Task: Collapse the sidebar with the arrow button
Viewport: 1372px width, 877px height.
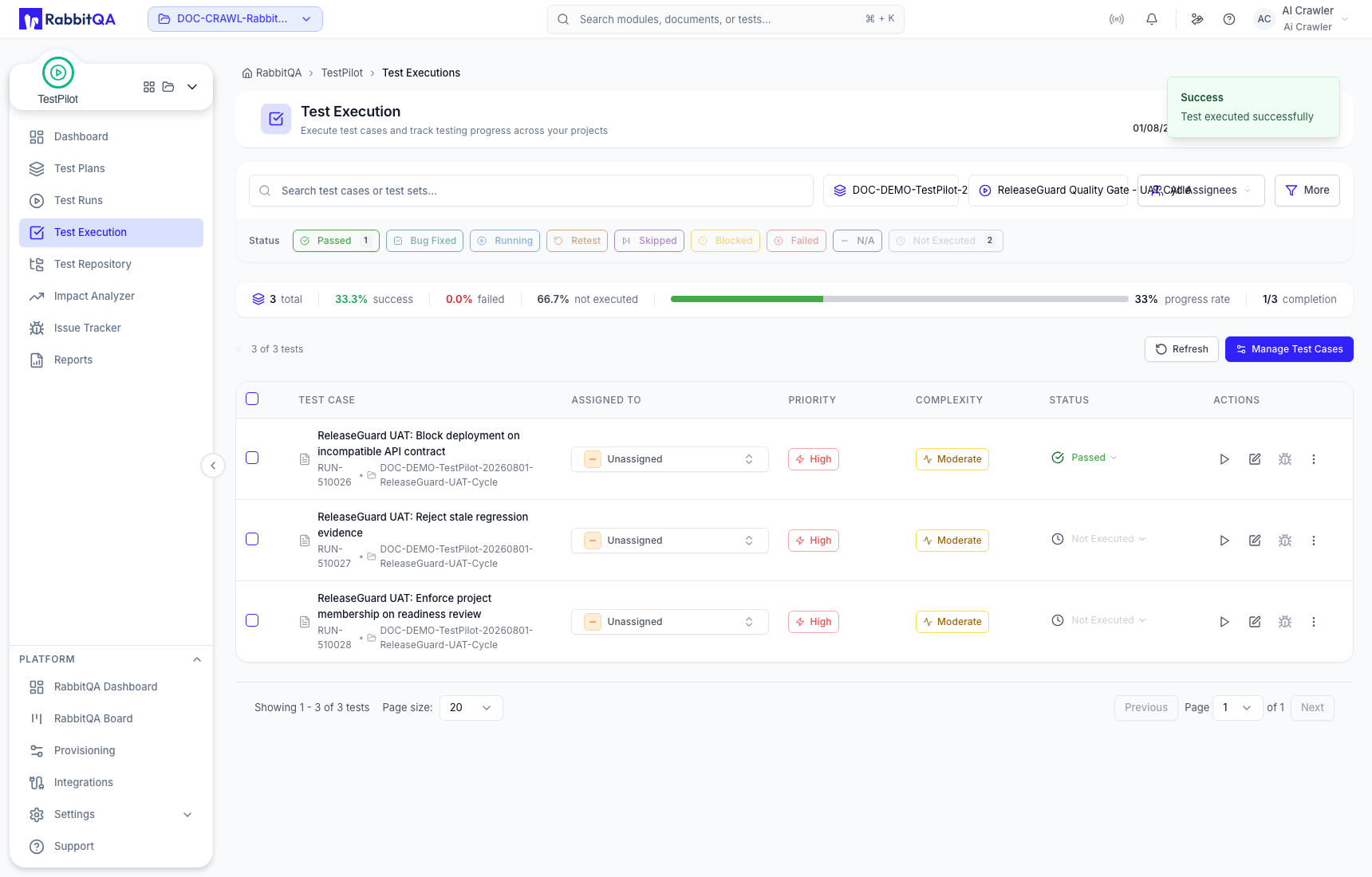Action: 213,466
